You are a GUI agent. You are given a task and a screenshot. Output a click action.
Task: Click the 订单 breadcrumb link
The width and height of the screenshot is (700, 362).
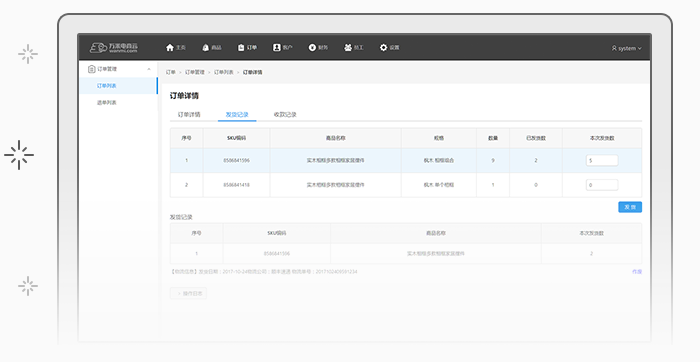point(171,72)
